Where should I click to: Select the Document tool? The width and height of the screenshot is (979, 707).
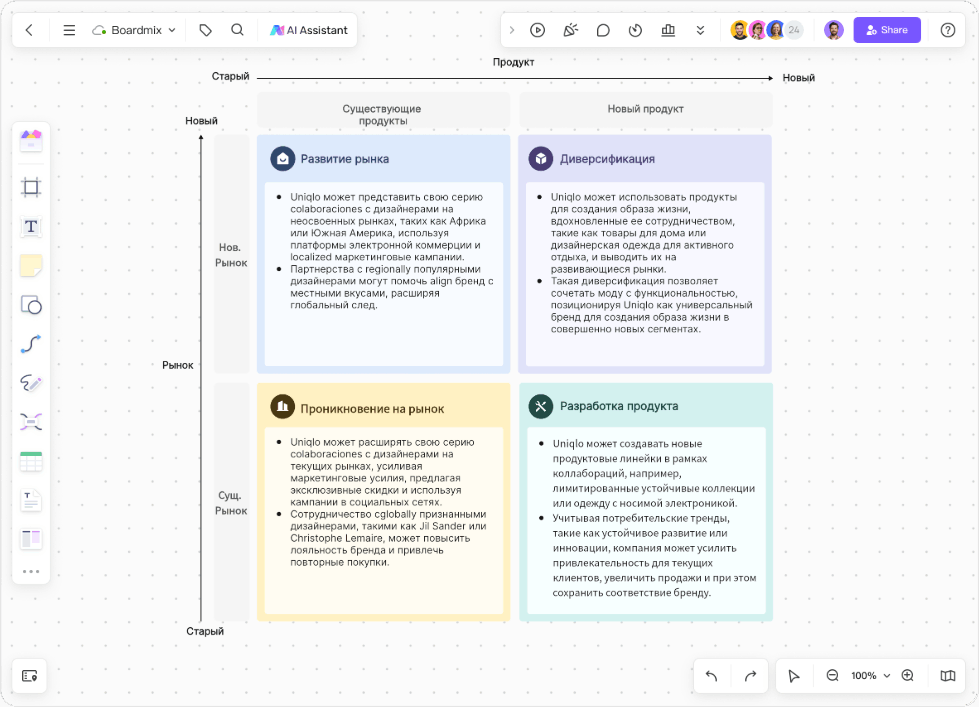(x=31, y=500)
